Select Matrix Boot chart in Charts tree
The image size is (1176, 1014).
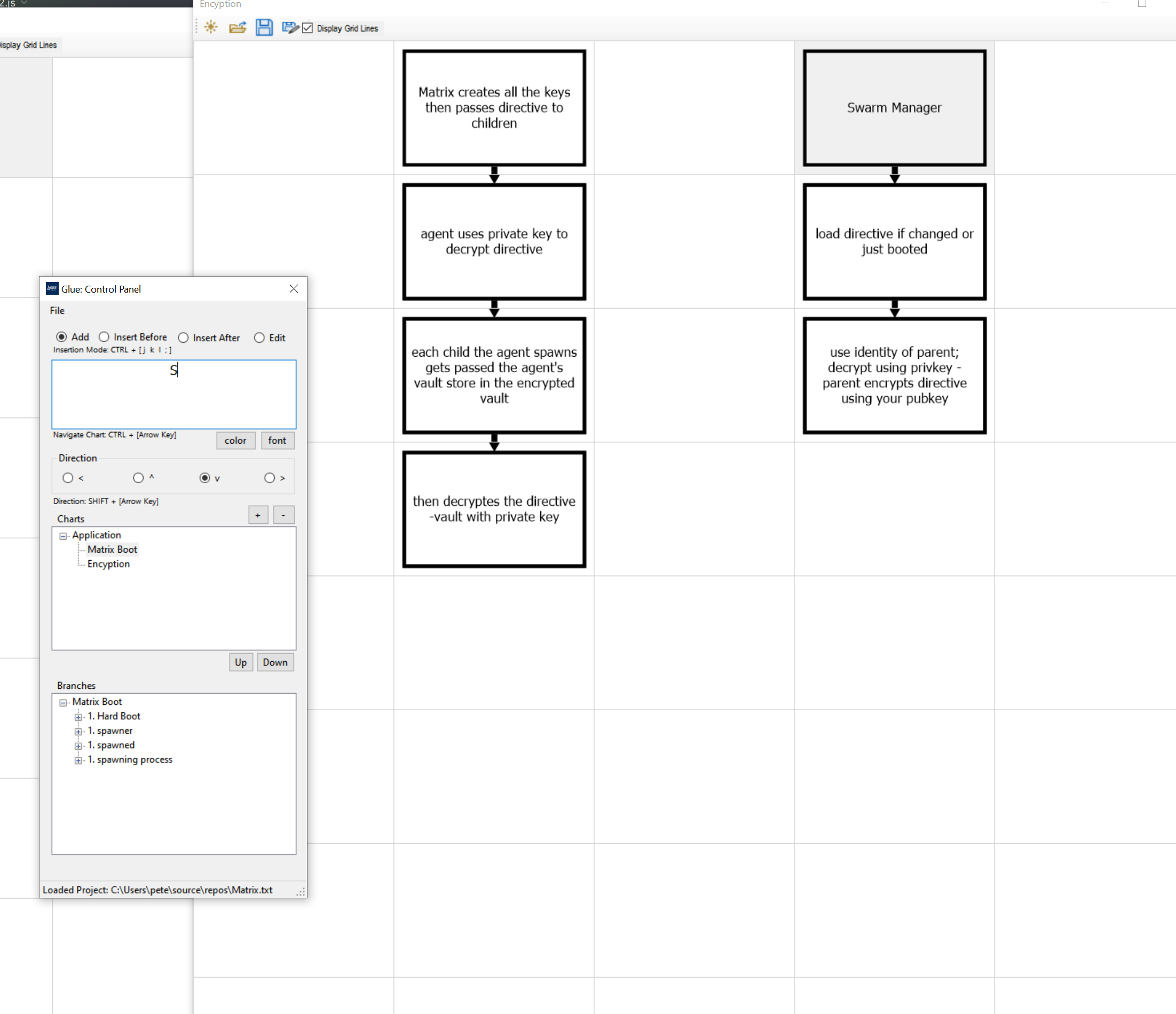coord(113,549)
